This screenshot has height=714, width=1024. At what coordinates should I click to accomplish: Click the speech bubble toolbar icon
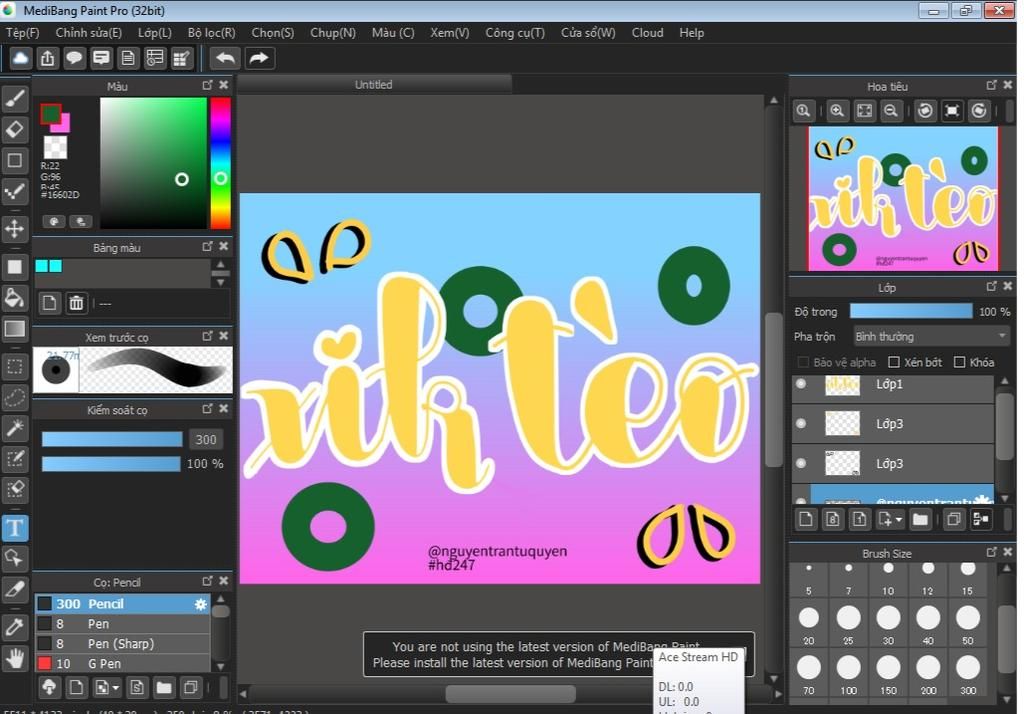click(74, 58)
